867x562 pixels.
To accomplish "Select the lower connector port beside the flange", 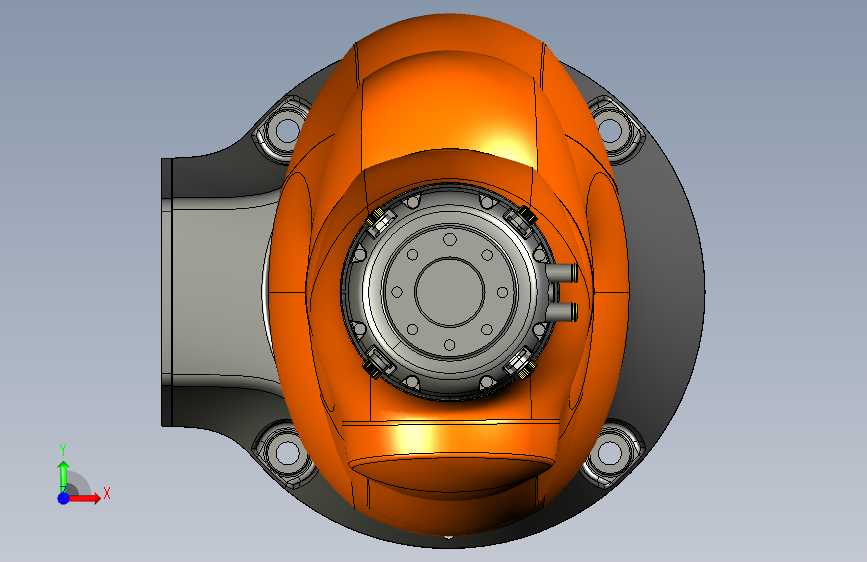I will 562,311.
